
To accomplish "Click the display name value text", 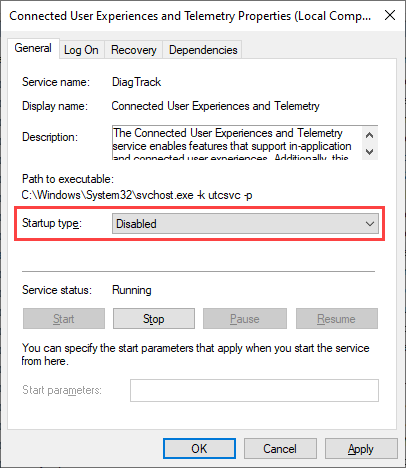I will (216, 106).
